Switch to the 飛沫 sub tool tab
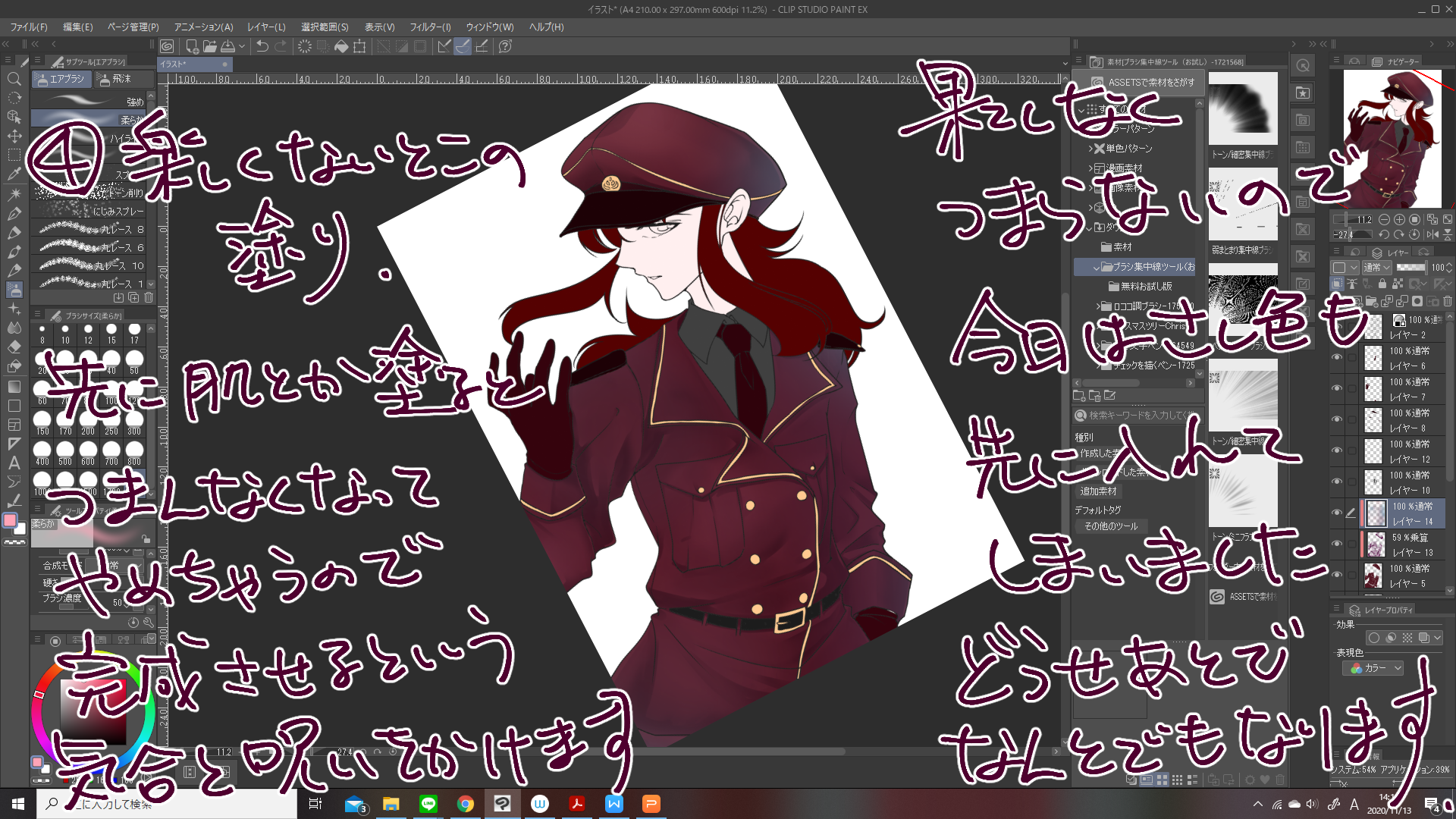The image size is (1456, 819). pyautogui.click(x=121, y=79)
